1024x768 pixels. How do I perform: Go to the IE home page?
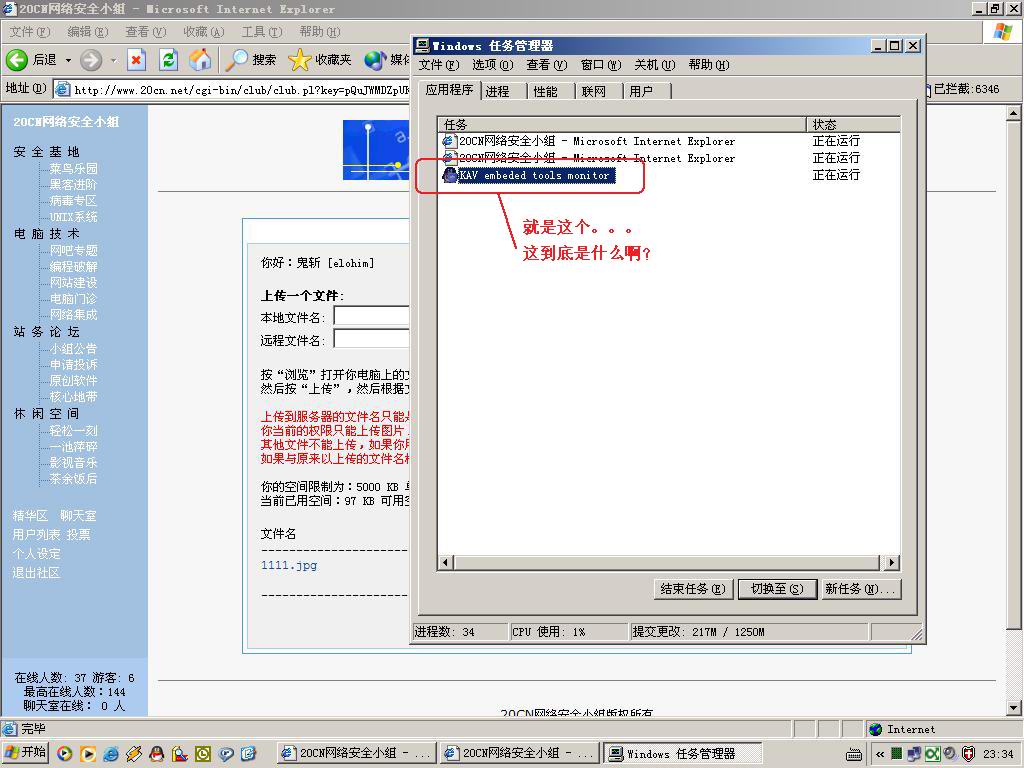click(200, 60)
